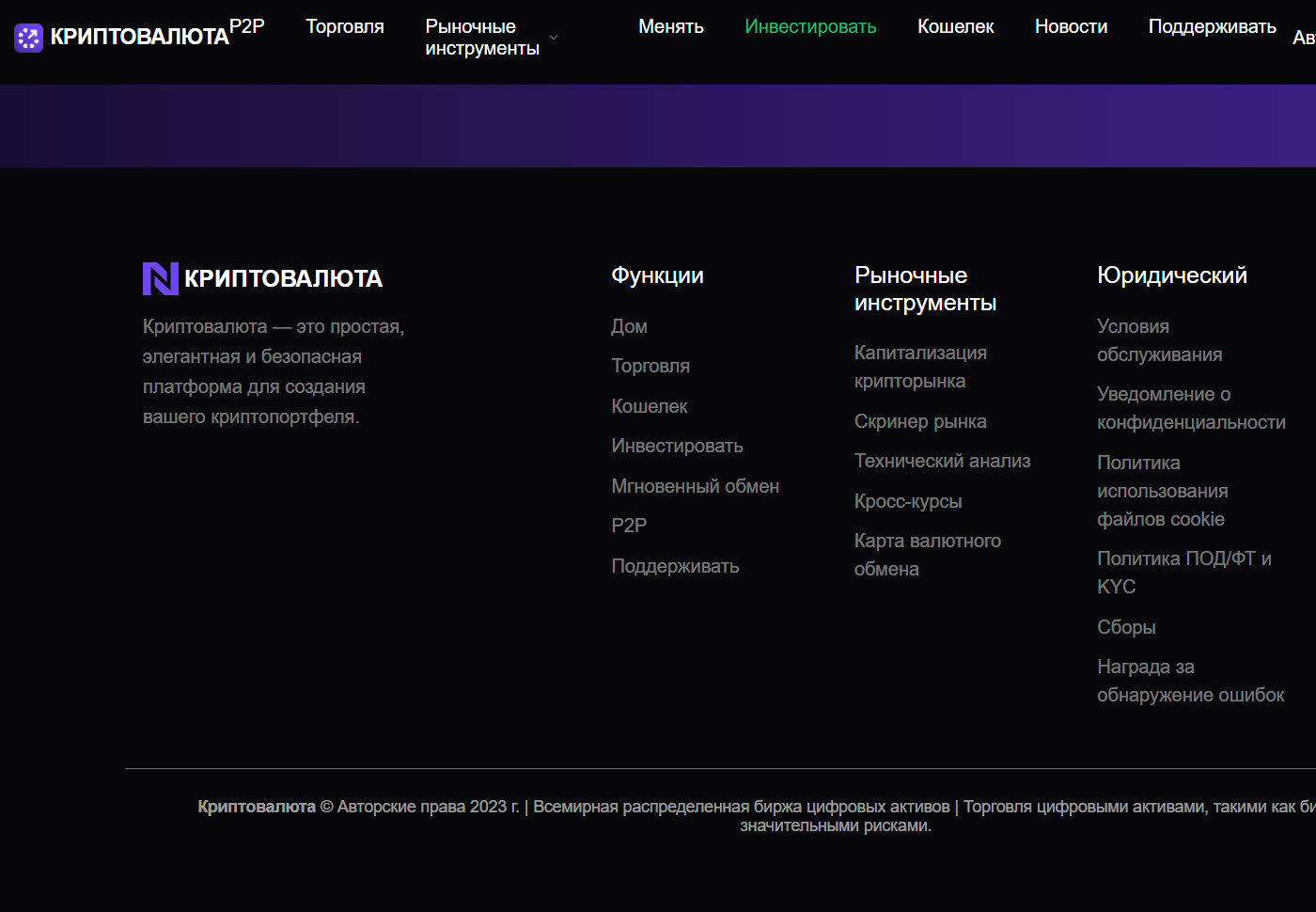Click the footer N logo icon
Screen dimensions: 1316x912
pos(160,278)
